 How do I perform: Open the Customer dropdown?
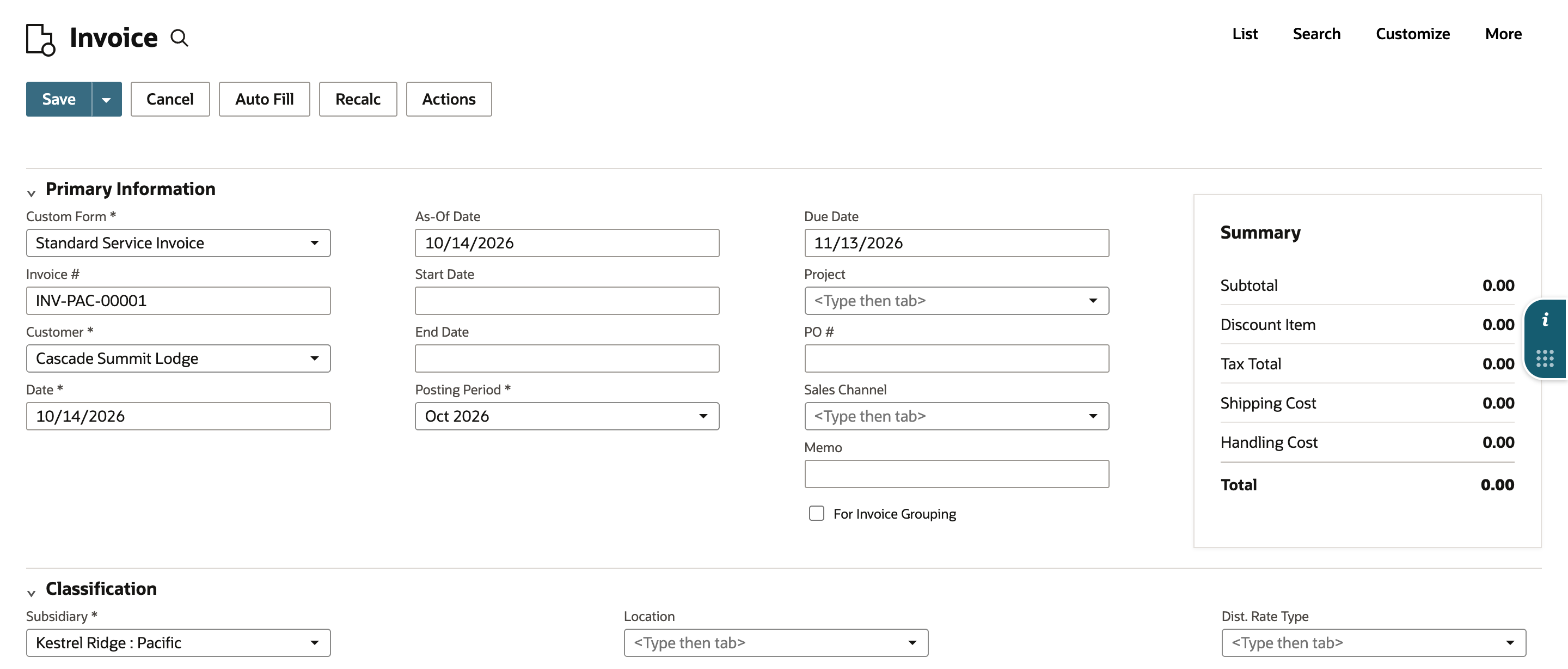pyautogui.click(x=179, y=359)
